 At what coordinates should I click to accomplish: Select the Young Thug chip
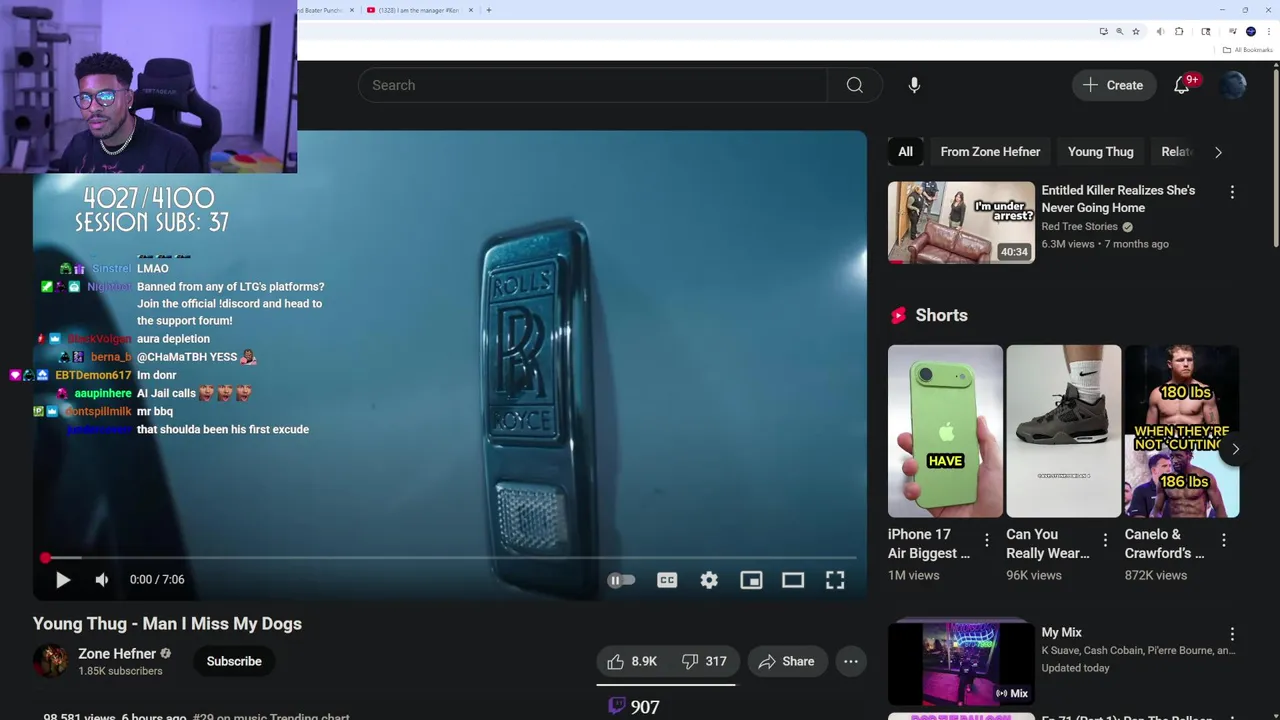[1100, 152]
